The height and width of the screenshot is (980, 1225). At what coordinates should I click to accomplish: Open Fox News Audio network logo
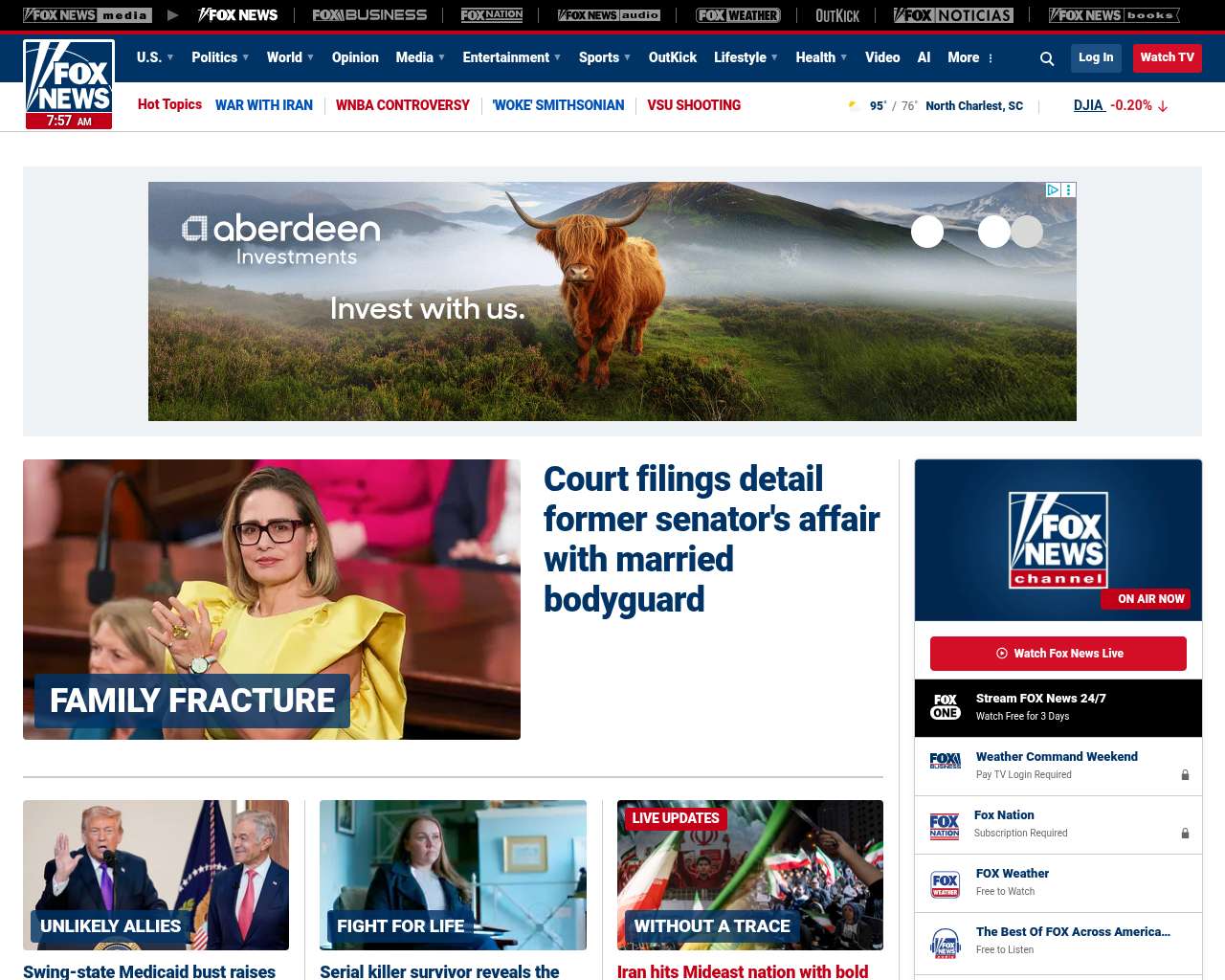(609, 15)
